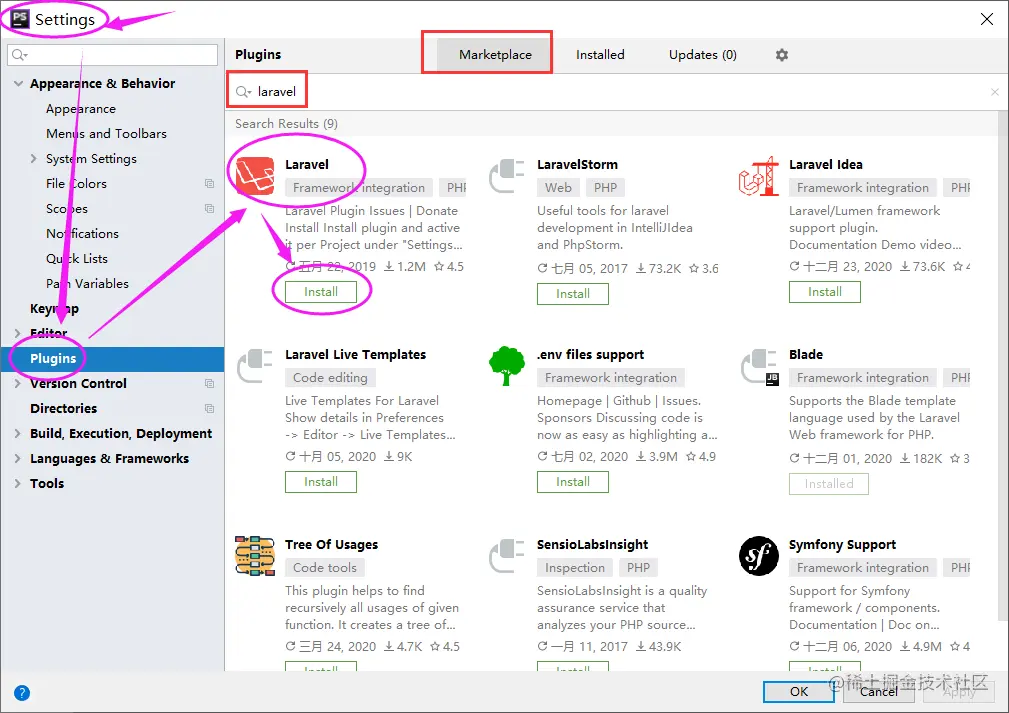Click the LaravelStorm plugin plug icon
Image resolution: width=1009 pixels, height=713 pixels.
coord(507,176)
